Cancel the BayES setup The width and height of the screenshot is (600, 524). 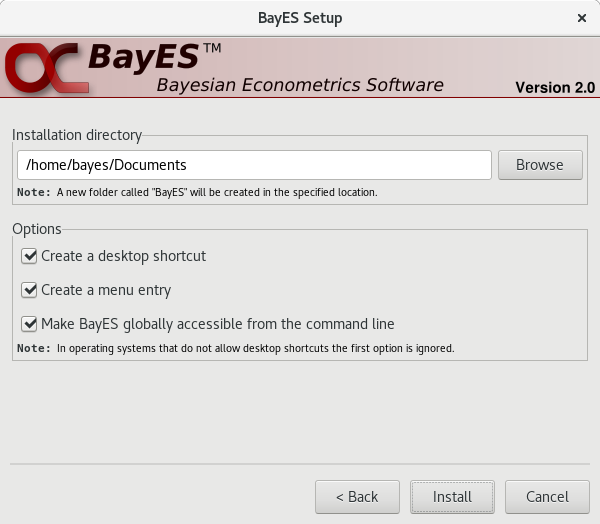tap(547, 497)
